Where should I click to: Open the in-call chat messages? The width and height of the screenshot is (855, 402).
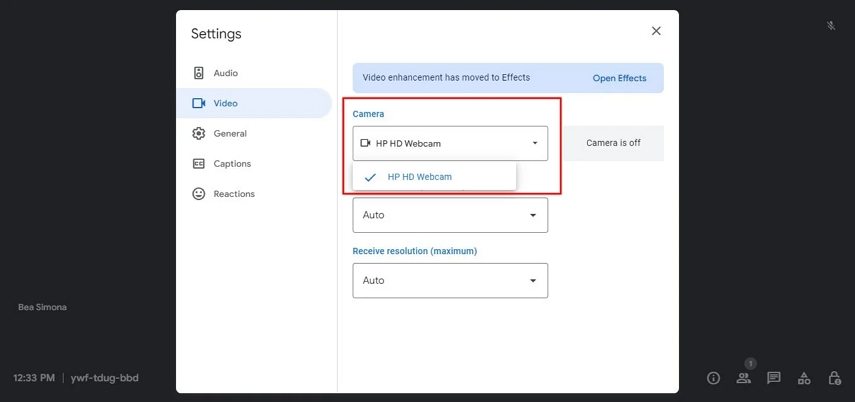[773, 378]
